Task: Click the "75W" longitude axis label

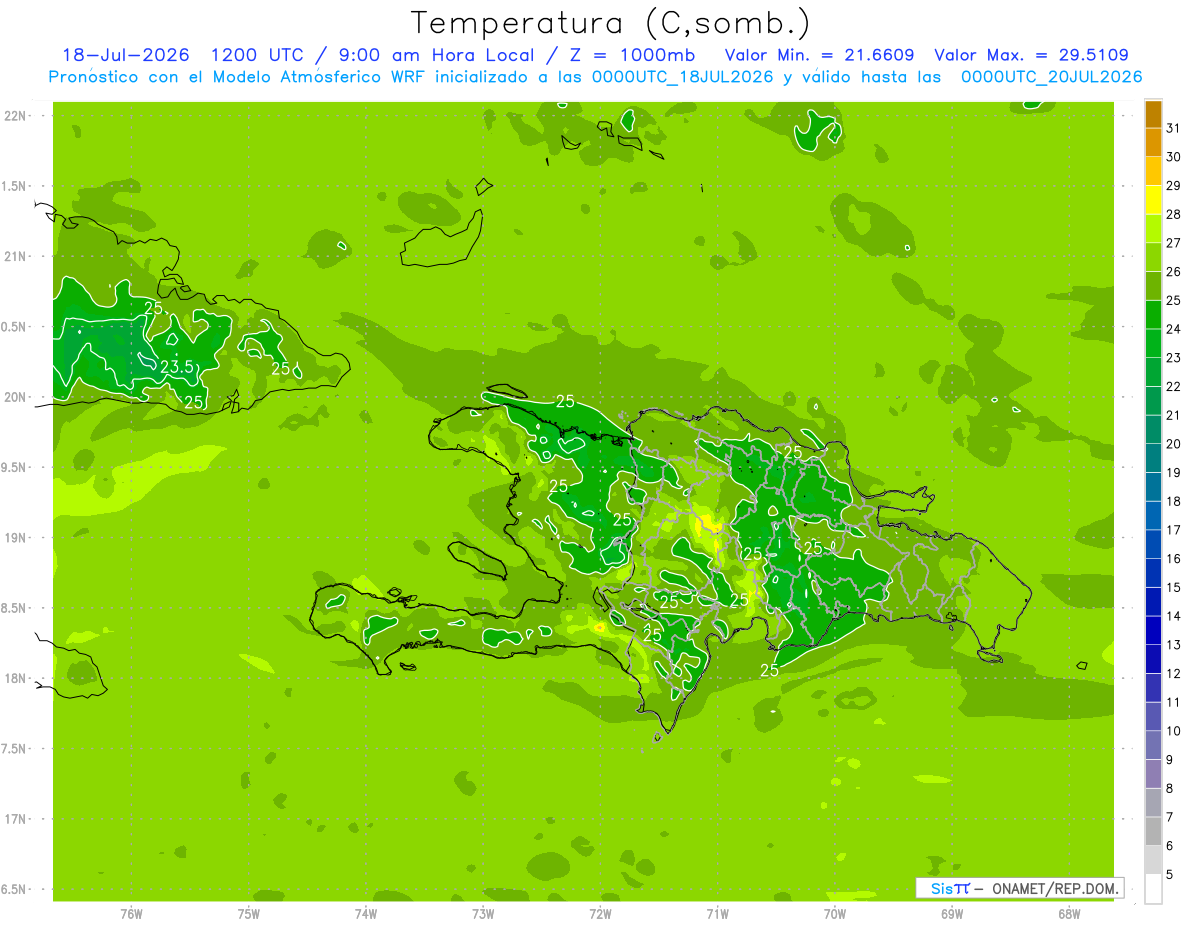Action: 248,913
